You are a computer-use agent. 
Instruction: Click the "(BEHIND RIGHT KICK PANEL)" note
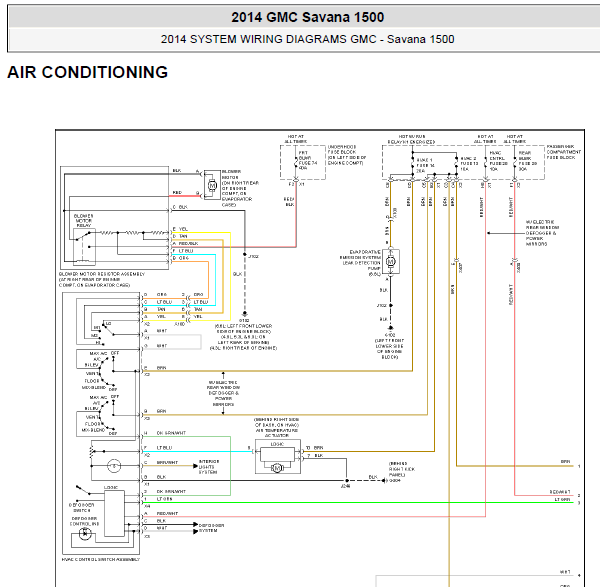tap(402, 469)
